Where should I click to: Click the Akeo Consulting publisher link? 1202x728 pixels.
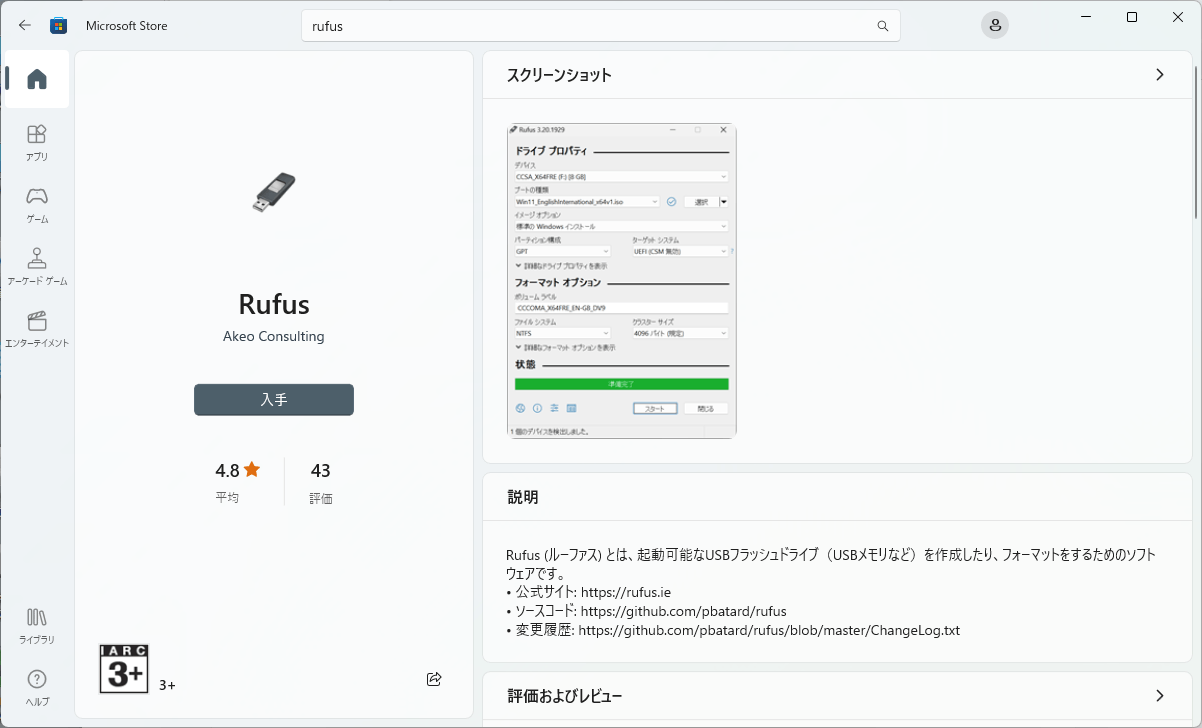tap(274, 336)
